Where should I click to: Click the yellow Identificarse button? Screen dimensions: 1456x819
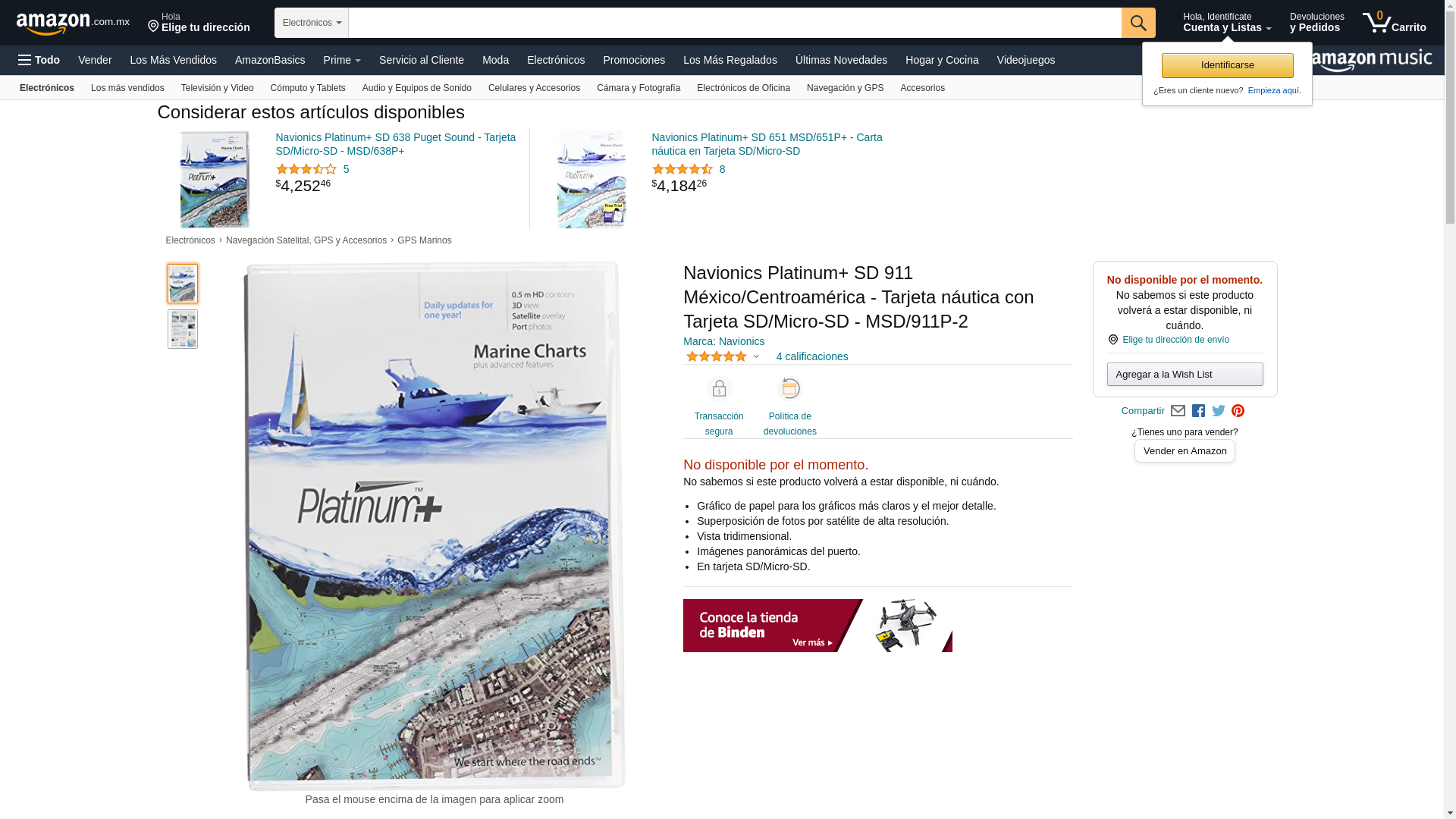(x=1227, y=65)
